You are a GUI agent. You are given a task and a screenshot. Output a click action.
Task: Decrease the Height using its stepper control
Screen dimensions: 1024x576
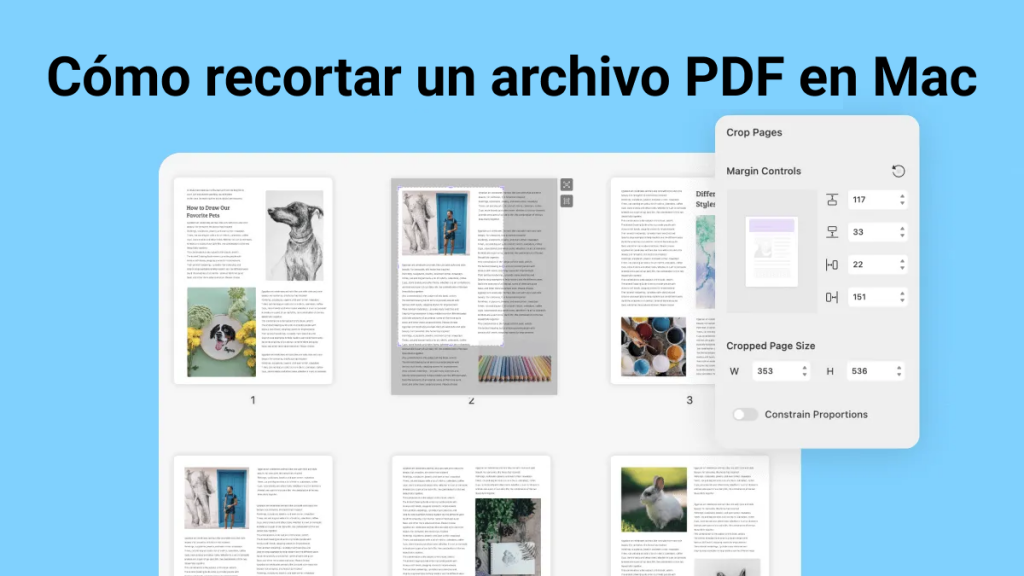coord(898,373)
